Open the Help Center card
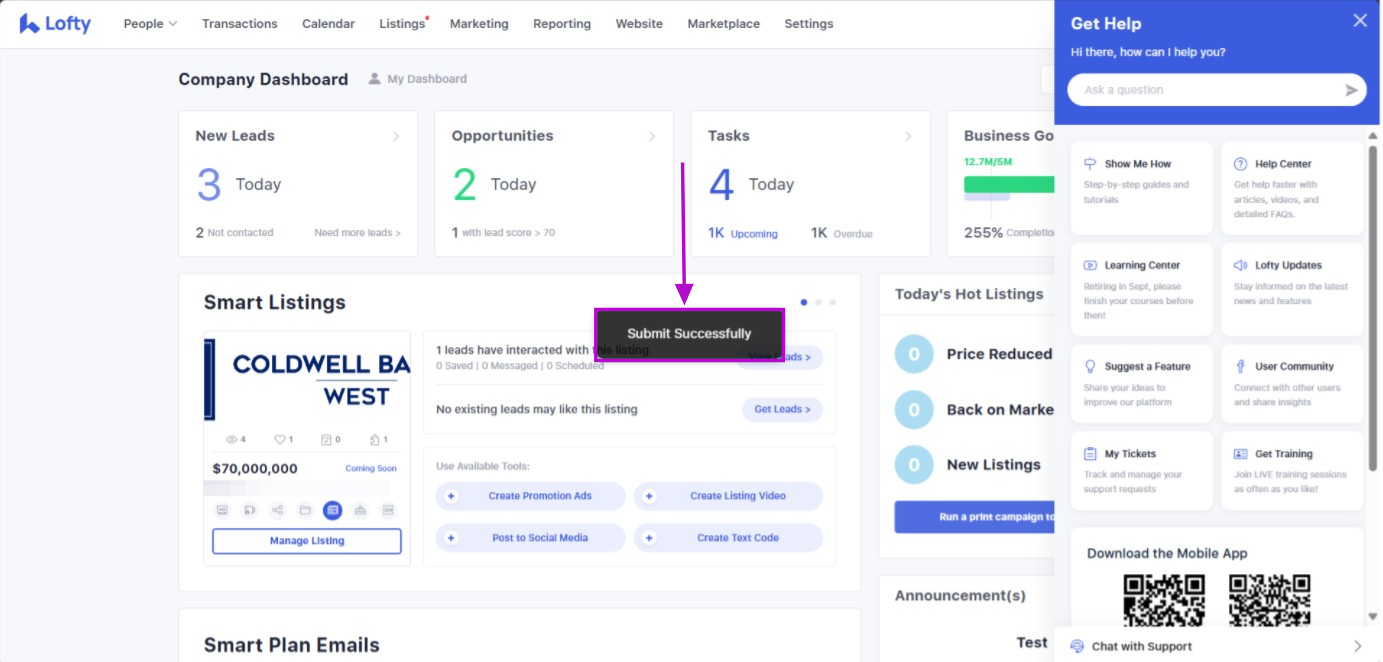The image size is (1383, 662). 1292,188
